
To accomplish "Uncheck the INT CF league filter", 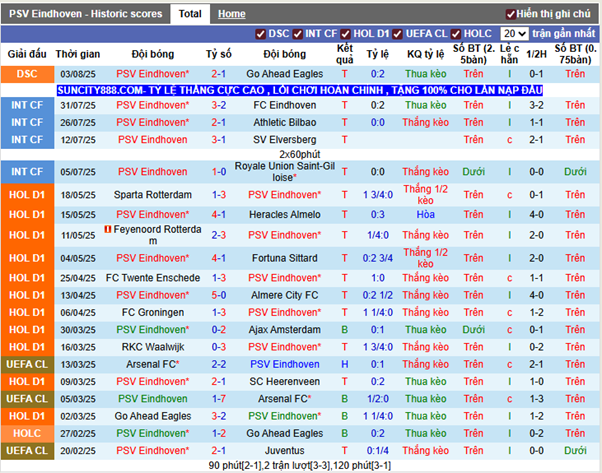I will pyautogui.click(x=298, y=34).
